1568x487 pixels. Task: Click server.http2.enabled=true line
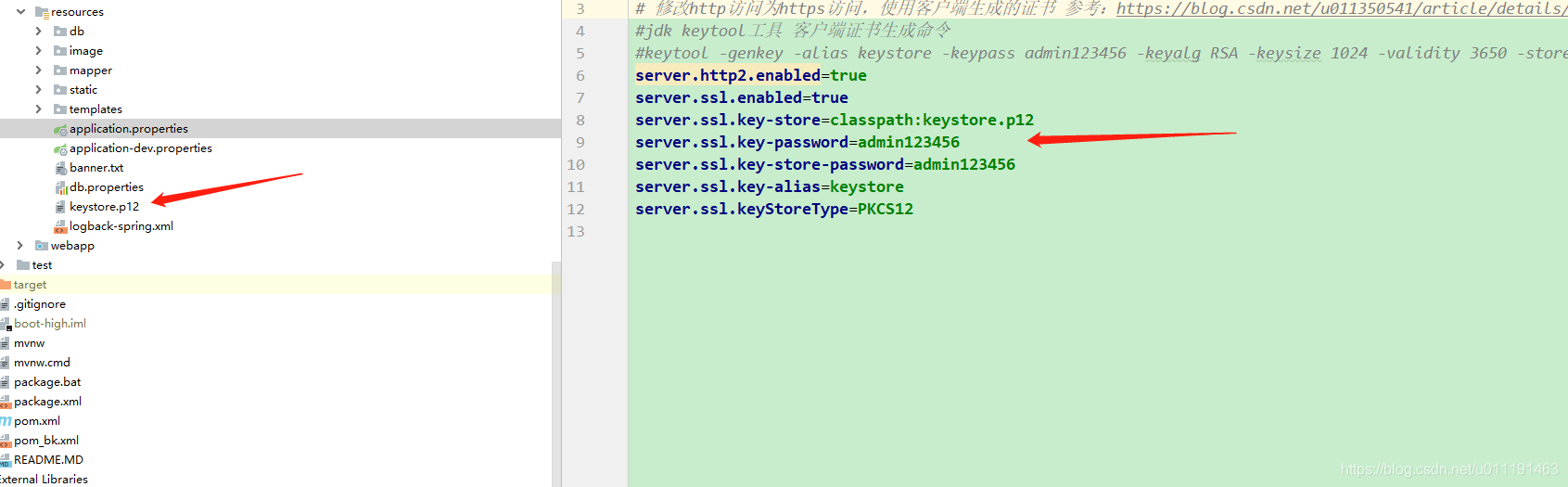[751, 76]
